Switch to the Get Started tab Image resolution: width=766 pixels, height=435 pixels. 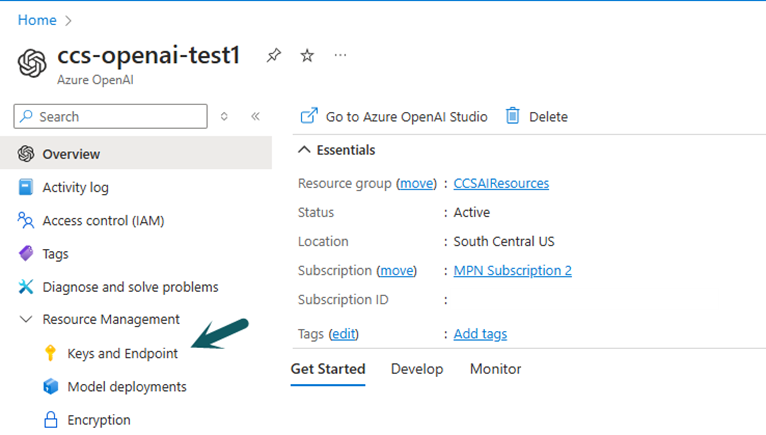pyautogui.click(x=328, y=369)
